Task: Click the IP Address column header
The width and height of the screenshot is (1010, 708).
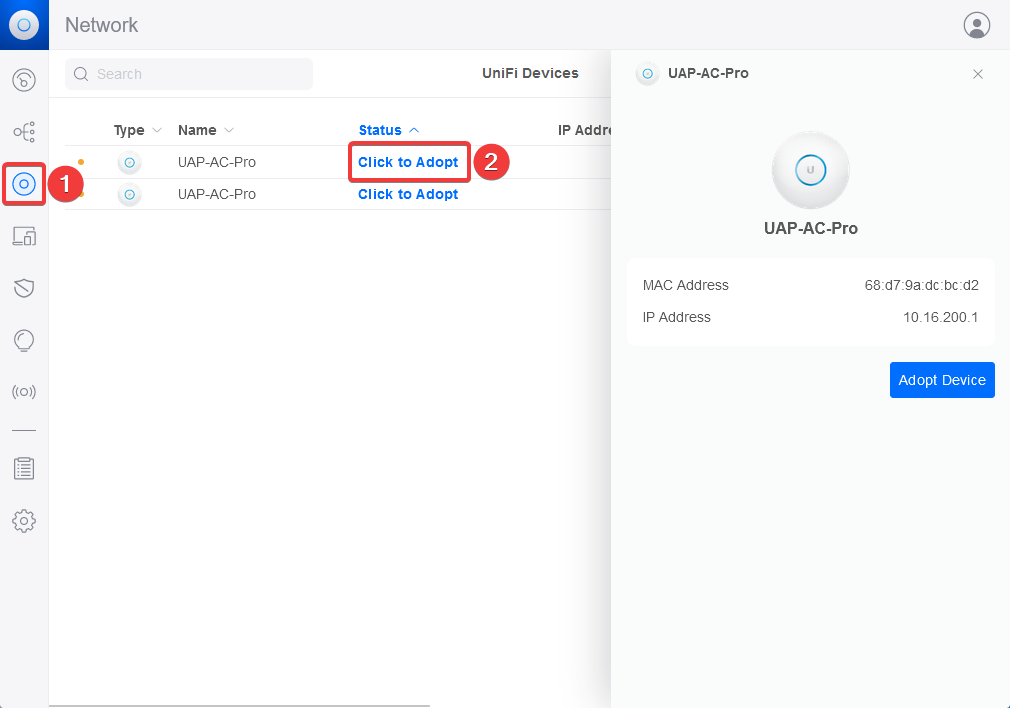Action: pos(584,130)
